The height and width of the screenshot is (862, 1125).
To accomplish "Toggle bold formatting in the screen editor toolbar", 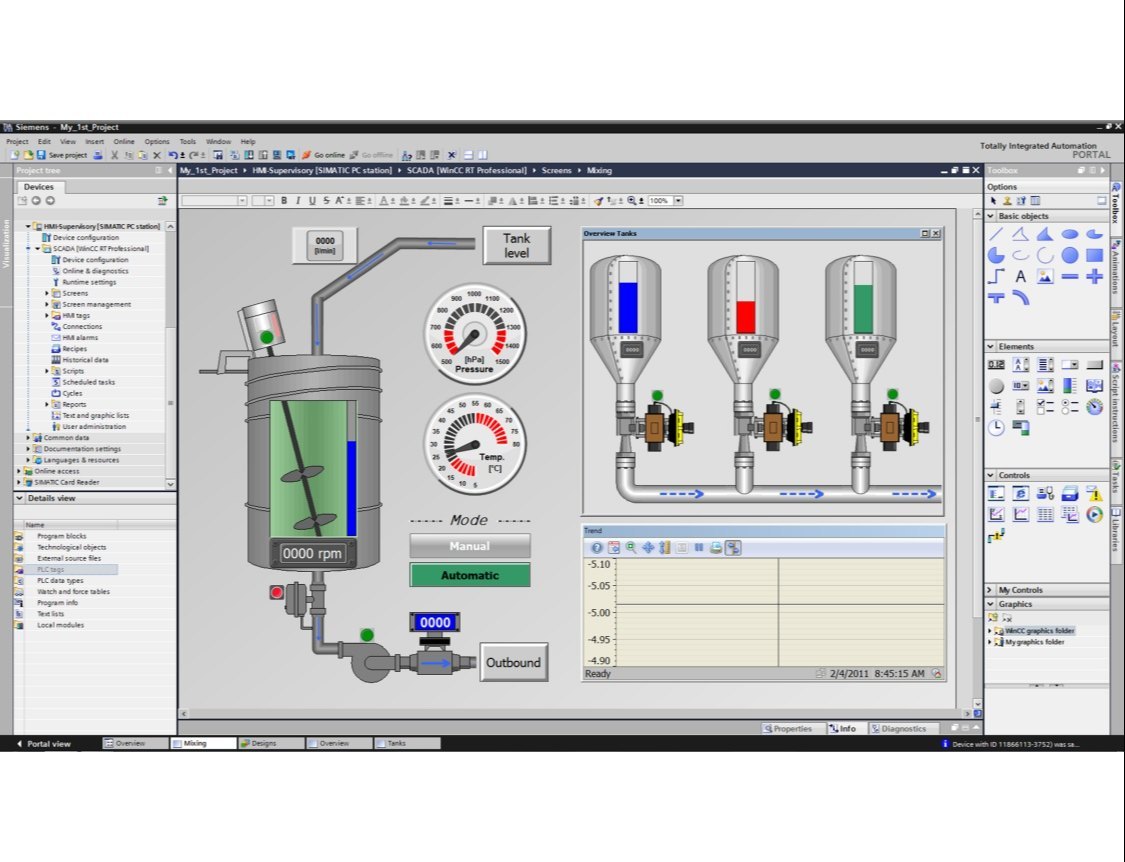I will click(284, 201).
